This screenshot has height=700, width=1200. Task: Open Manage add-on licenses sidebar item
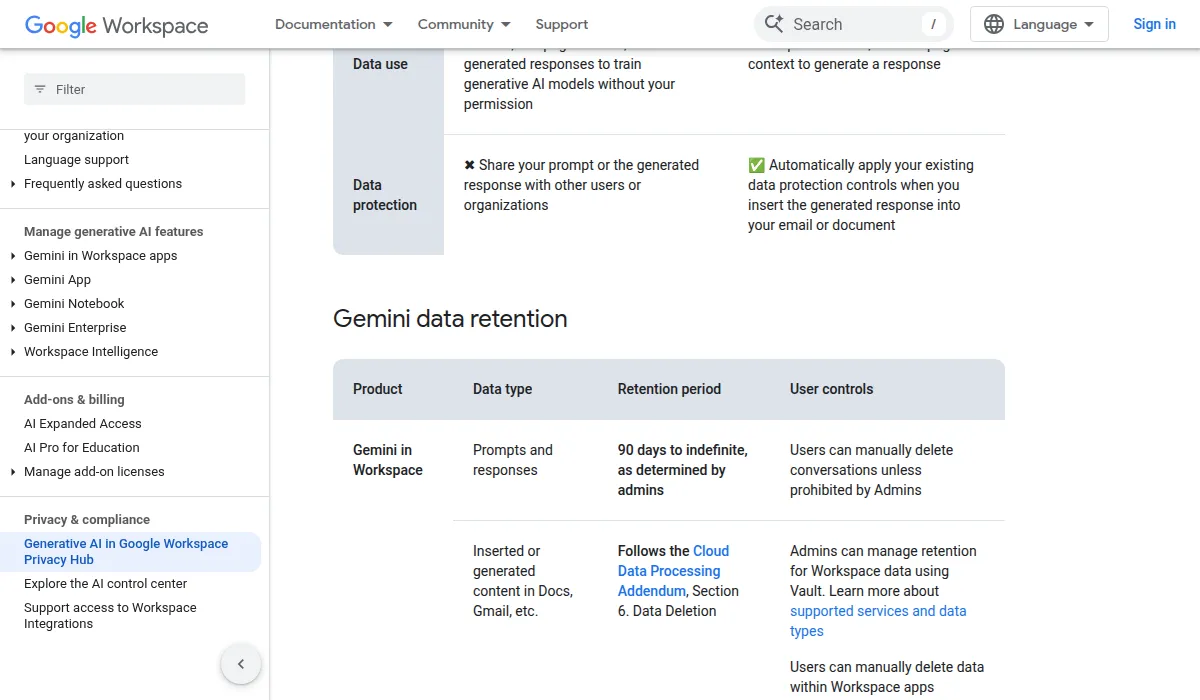click(x=95, y=472)
